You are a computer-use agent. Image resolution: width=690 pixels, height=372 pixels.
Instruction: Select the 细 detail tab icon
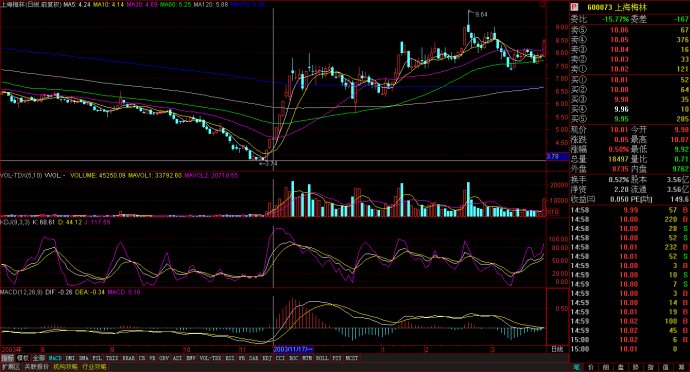606,367
